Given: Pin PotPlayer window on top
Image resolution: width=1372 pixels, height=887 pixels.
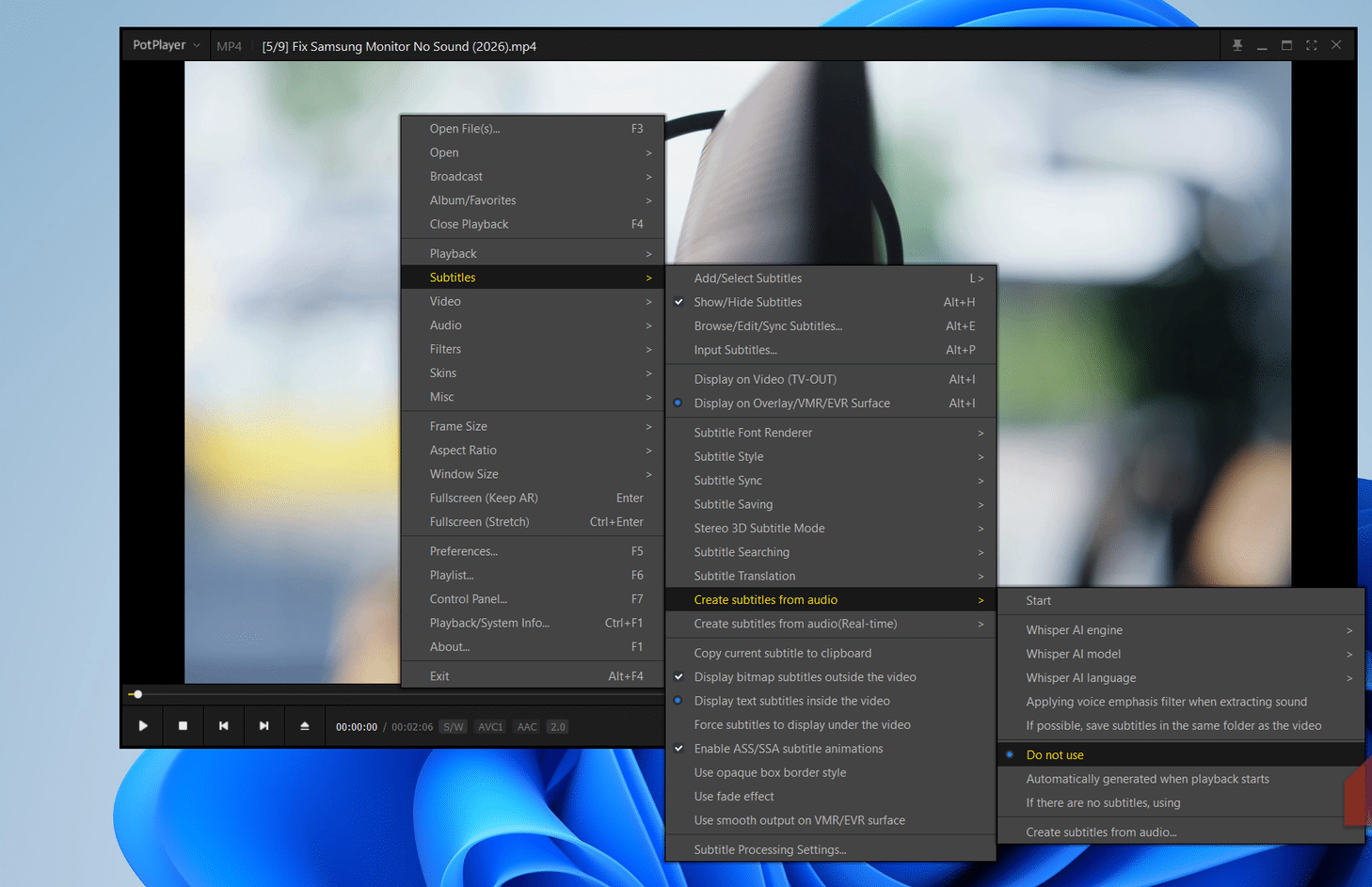Looking at the screenshot, I should 1237,45.
